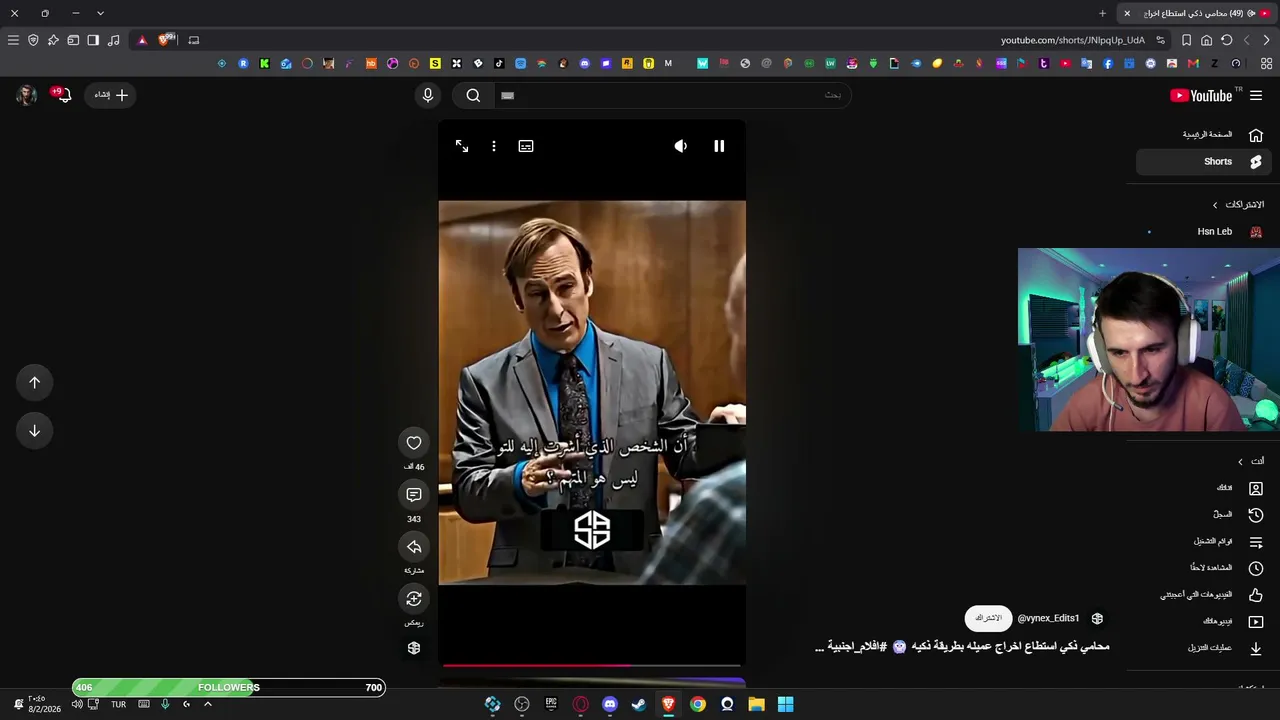Click the Shorts video progress bar
The width and height of the screenshot is (1280, 720).
[592, 665]
